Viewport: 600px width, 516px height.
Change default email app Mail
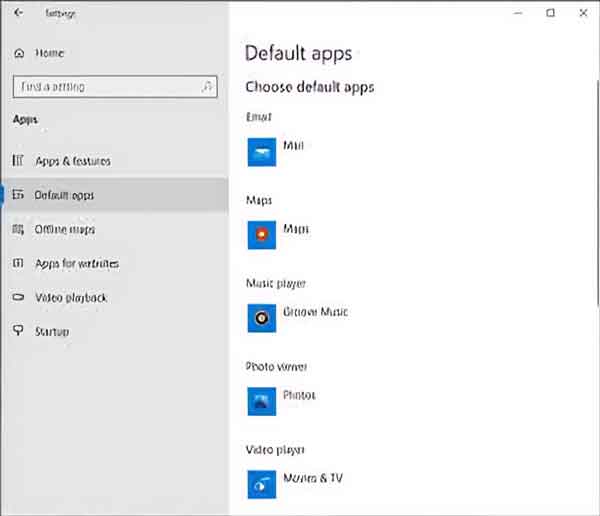pyautogui.click(x=293, y=145)
